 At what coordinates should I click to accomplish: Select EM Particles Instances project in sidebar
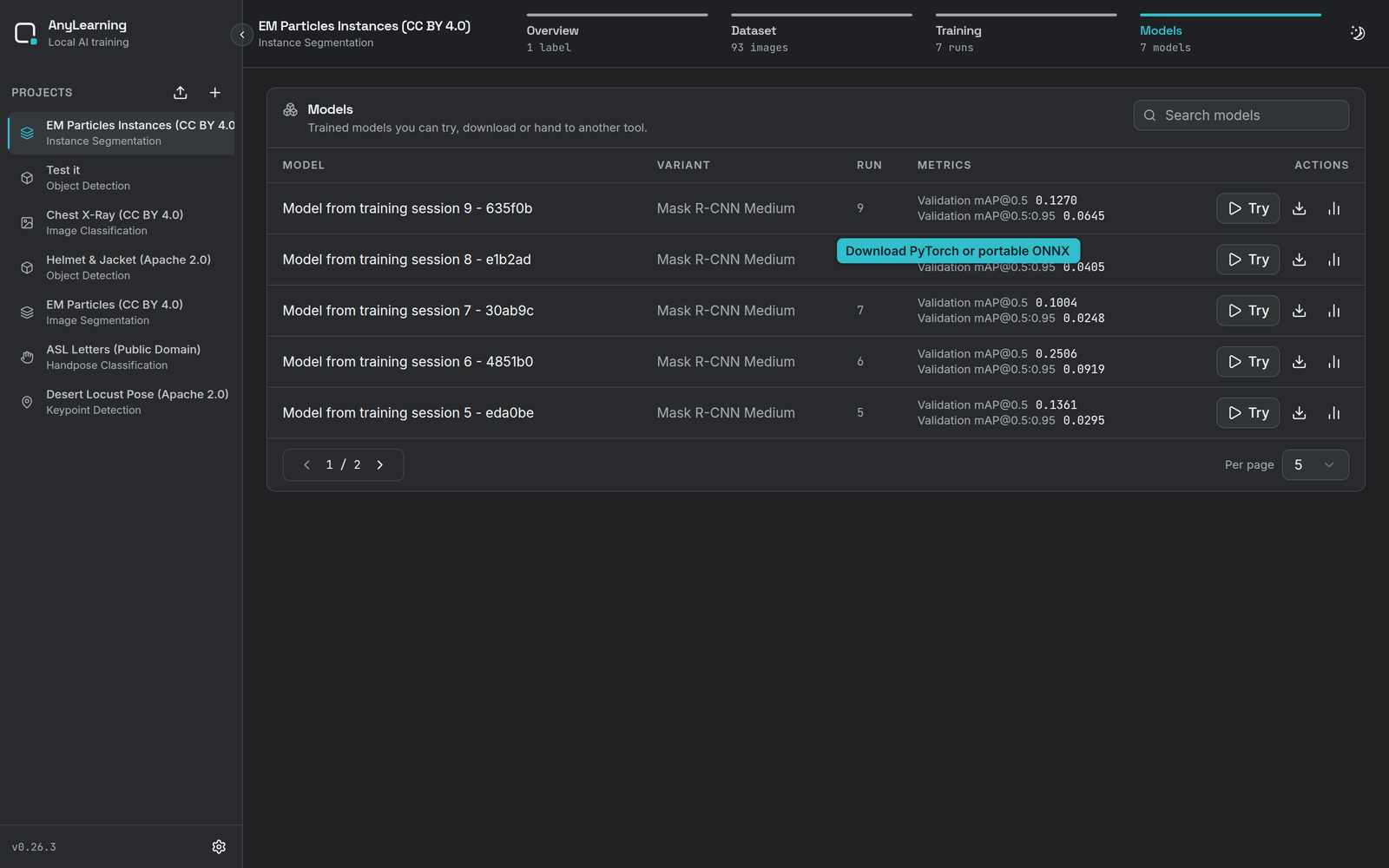click(122, 133)
